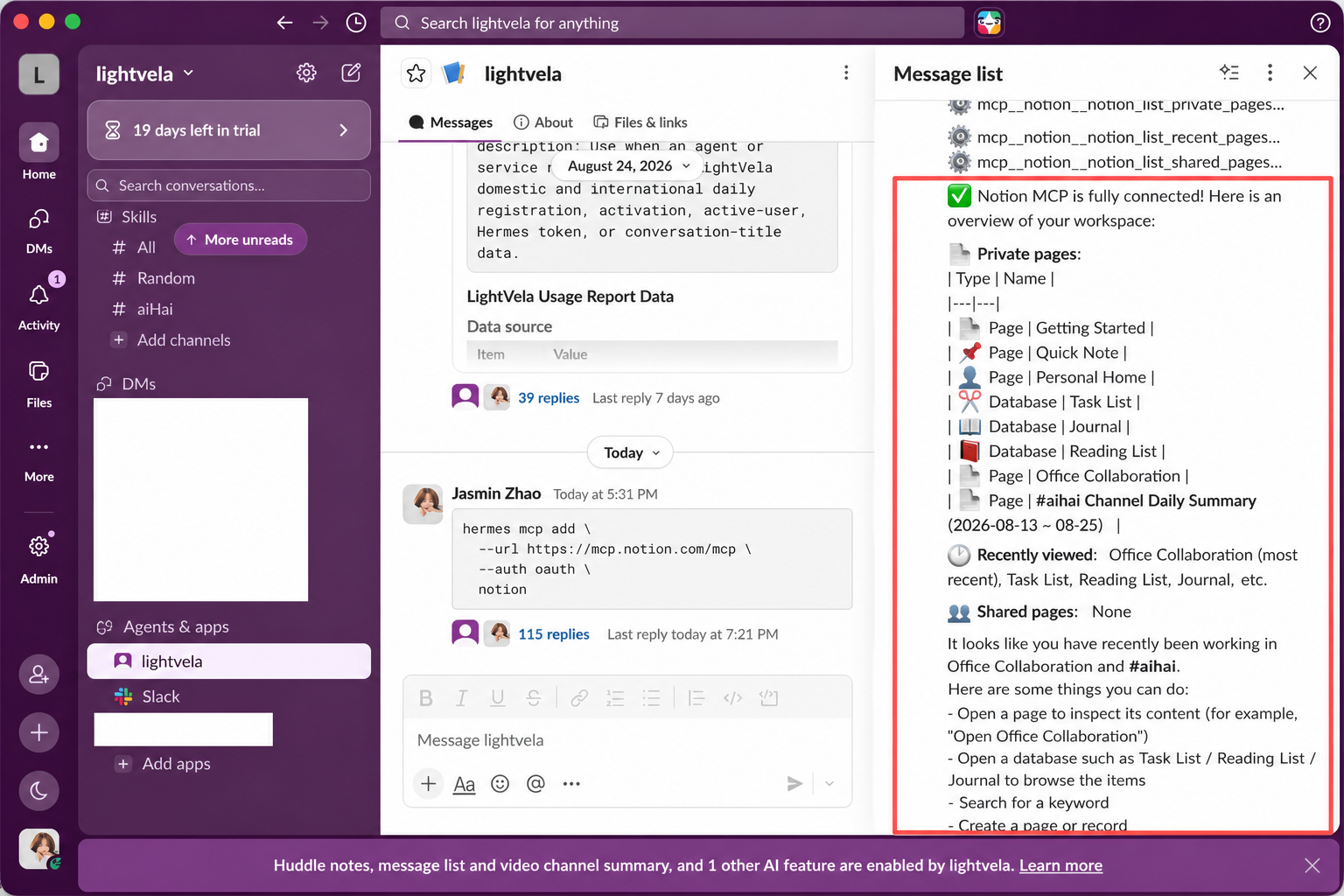Switch to the Files & links tab
Image resolution: width=1344 pixels, height=896 pixels.
[640, 122]
